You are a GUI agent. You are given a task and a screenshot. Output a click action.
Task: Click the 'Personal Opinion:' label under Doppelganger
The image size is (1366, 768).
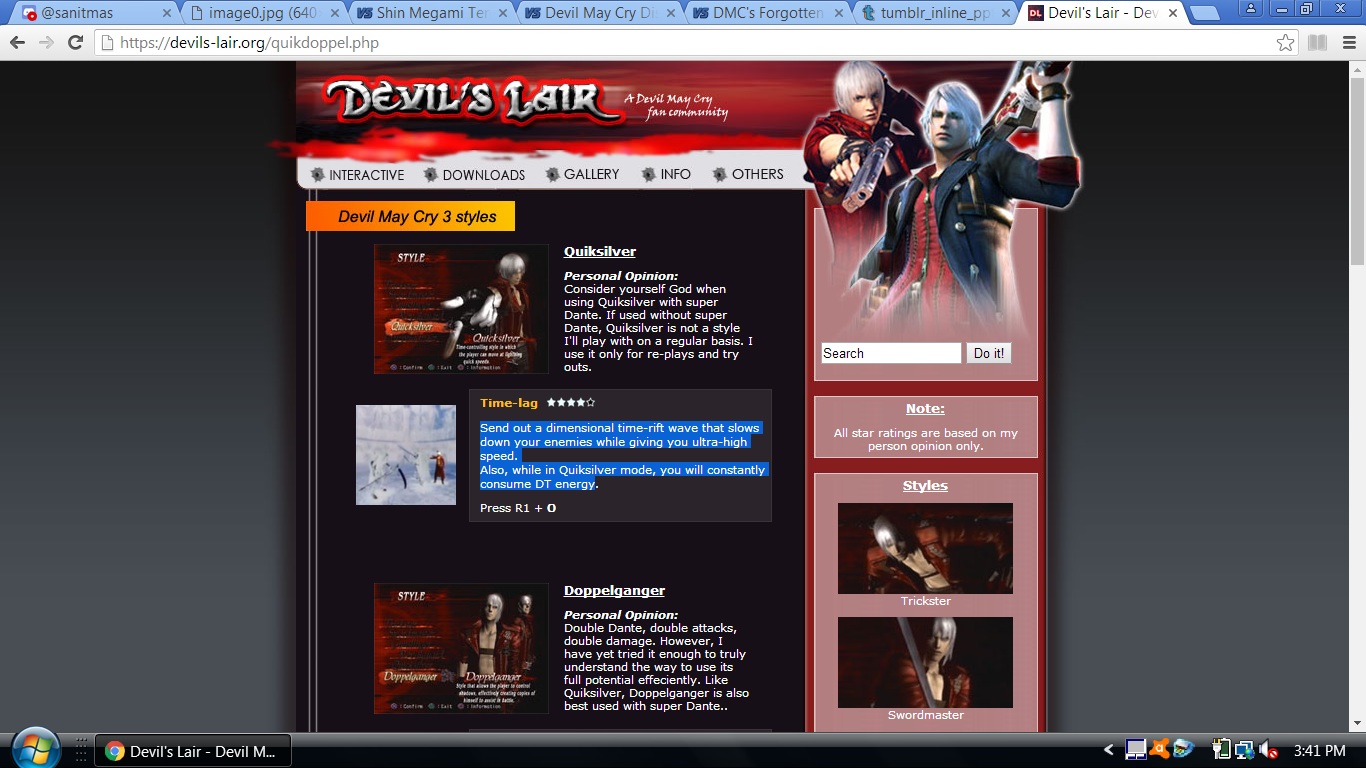pyautogui.click(x=621, y=615)
